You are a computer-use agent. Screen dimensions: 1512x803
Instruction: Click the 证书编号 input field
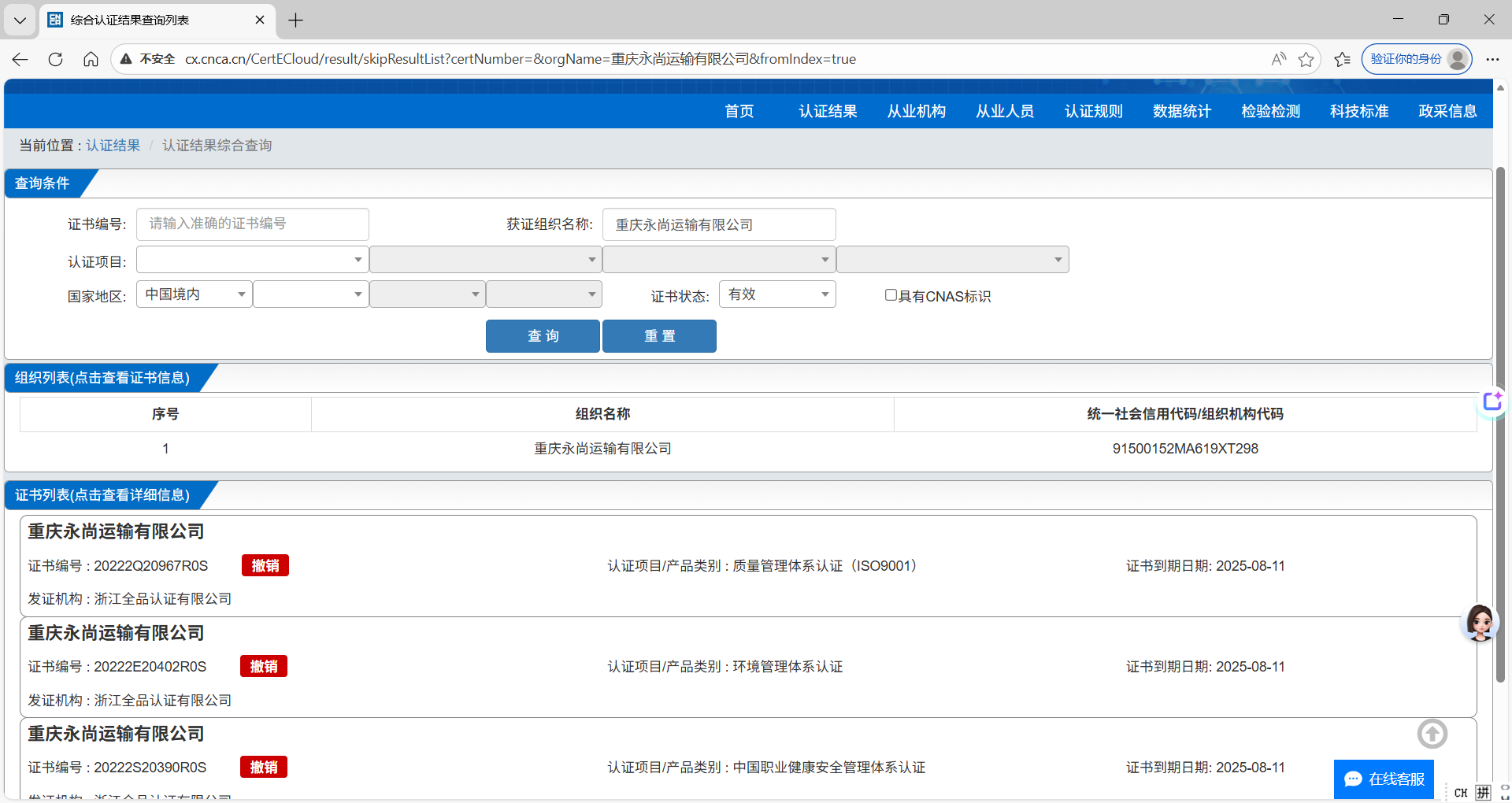point(252,224)
